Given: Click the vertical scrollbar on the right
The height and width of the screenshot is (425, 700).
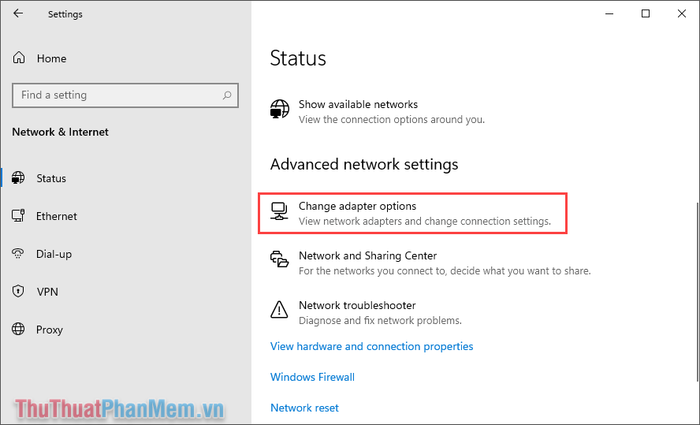Looking at the screenshot, I should point(697,292).
